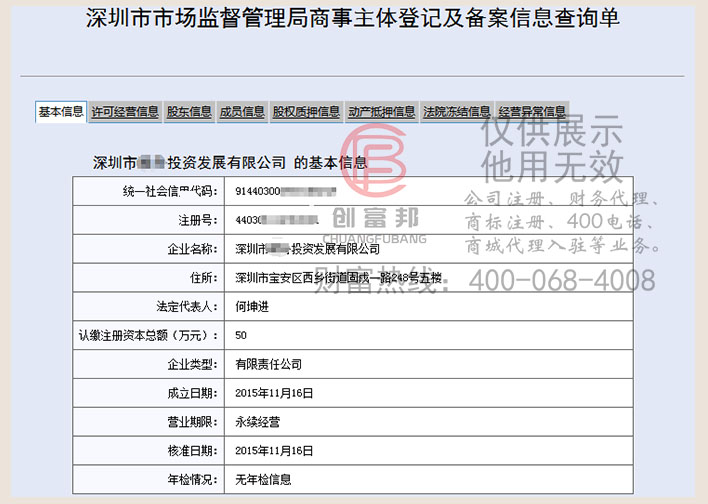Select the 成立日期 value 2015年11月16日
This screenshot has height=504, width=708.
tap(274, 393)
